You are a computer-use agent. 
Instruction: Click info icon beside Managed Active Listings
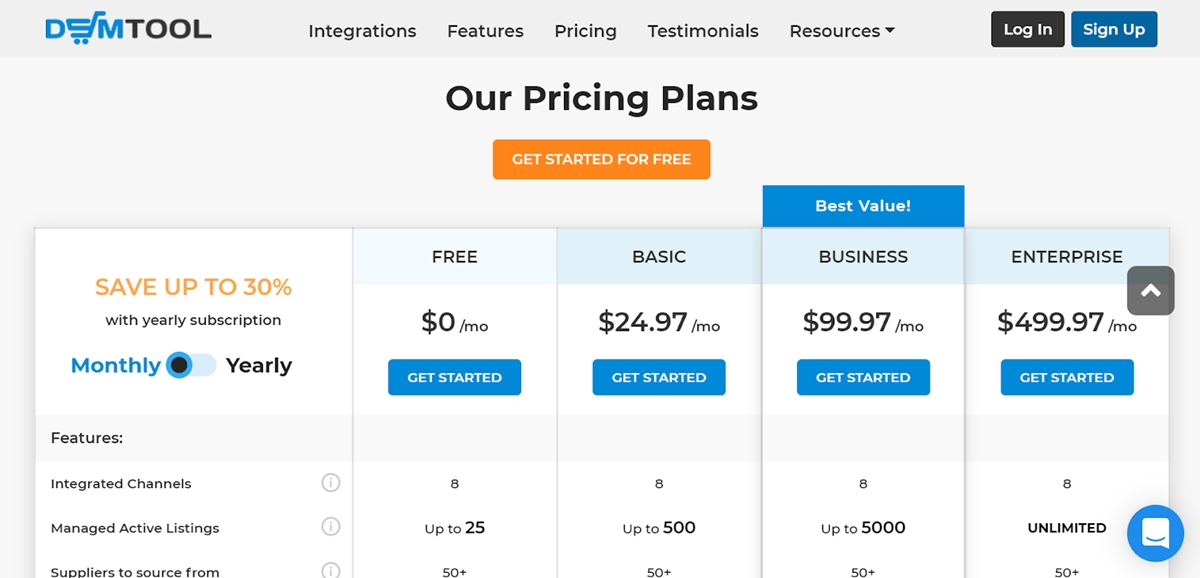[331, 527]
